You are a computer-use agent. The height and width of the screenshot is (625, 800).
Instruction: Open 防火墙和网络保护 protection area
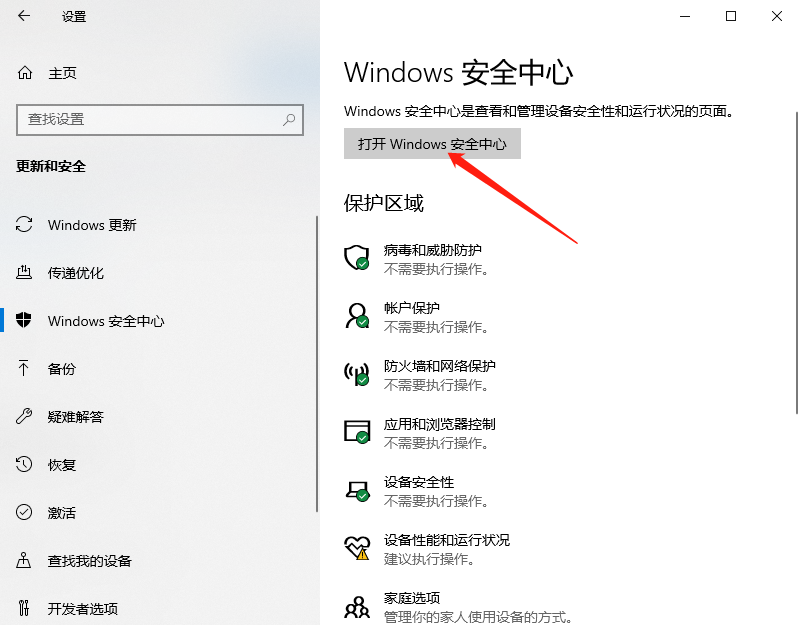(439, 366)
